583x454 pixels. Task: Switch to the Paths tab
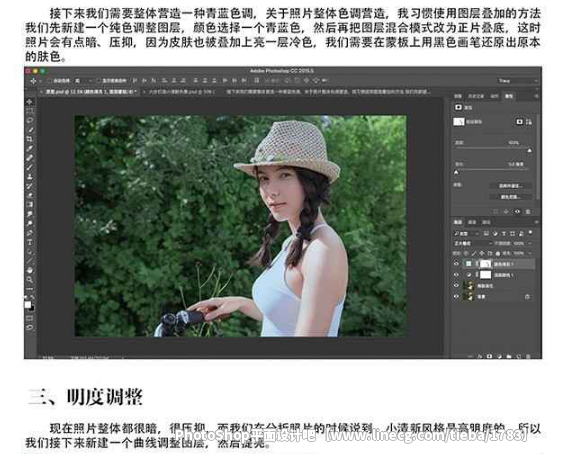click(x=486, y=222)
